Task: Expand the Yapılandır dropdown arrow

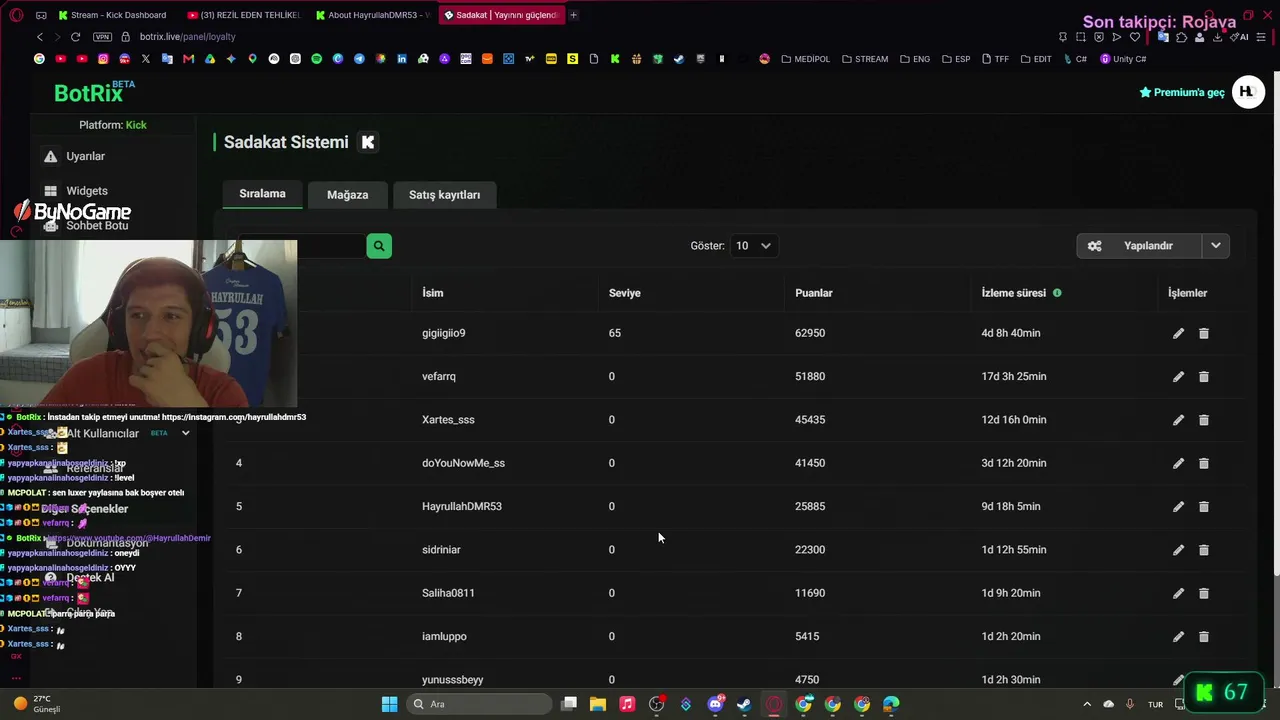Action: pyautogui.click(x=1216, y=246)
